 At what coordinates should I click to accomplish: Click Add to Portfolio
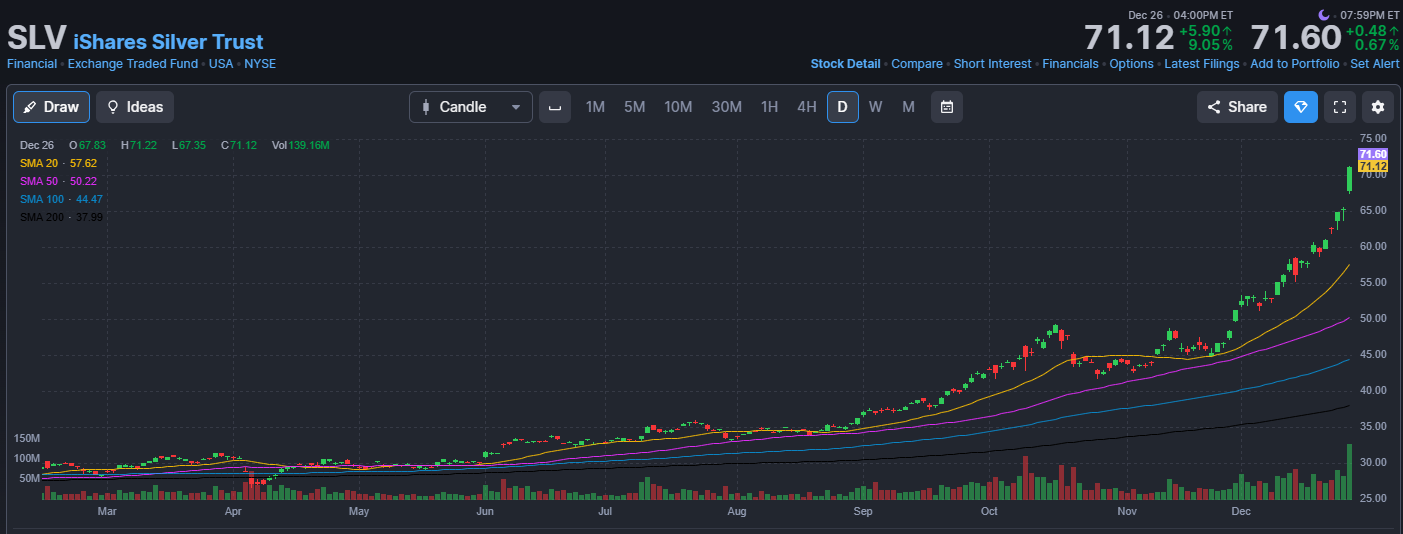pos(1295,64)
